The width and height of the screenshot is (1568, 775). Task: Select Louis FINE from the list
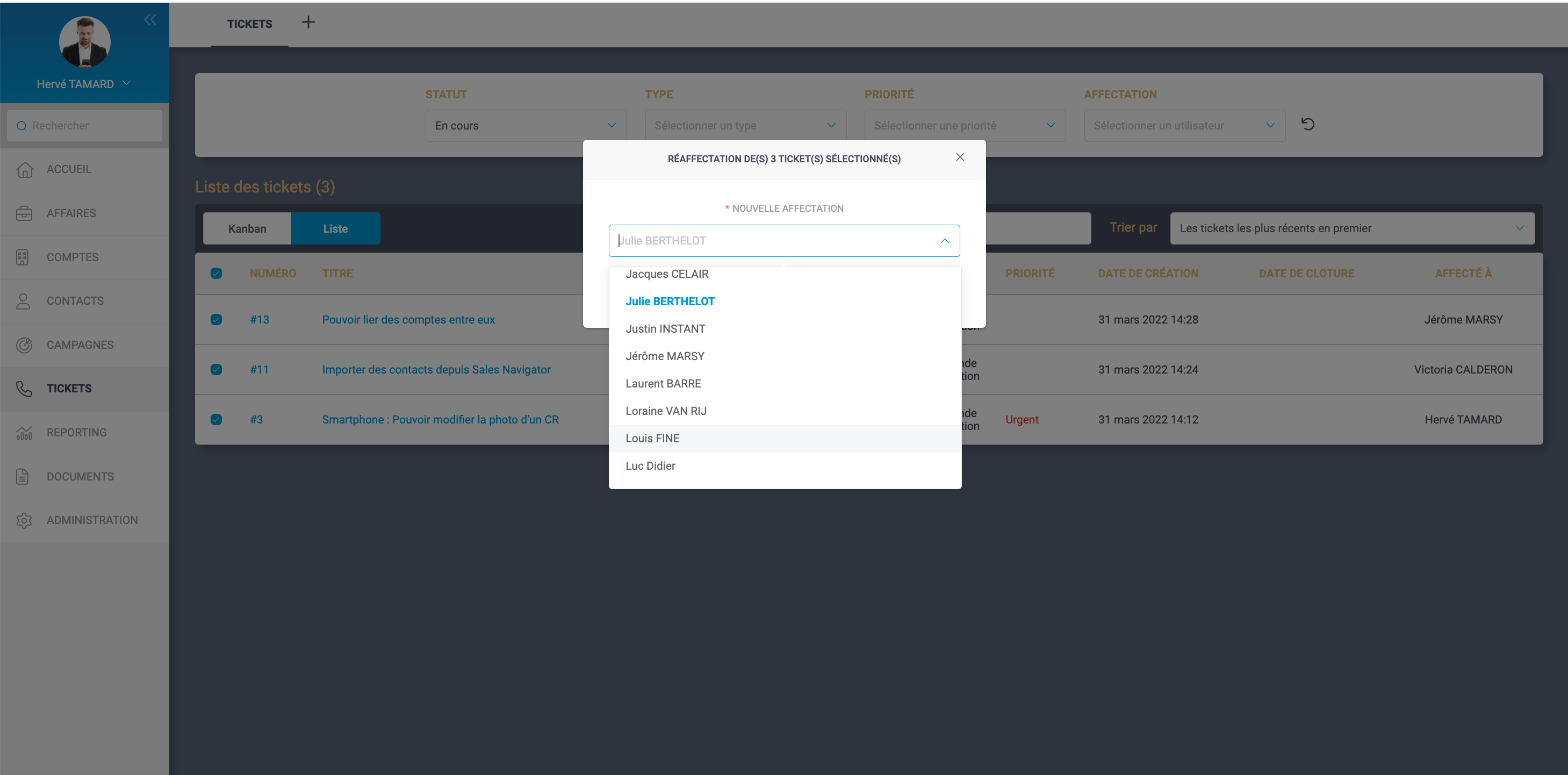click(652, 439)
